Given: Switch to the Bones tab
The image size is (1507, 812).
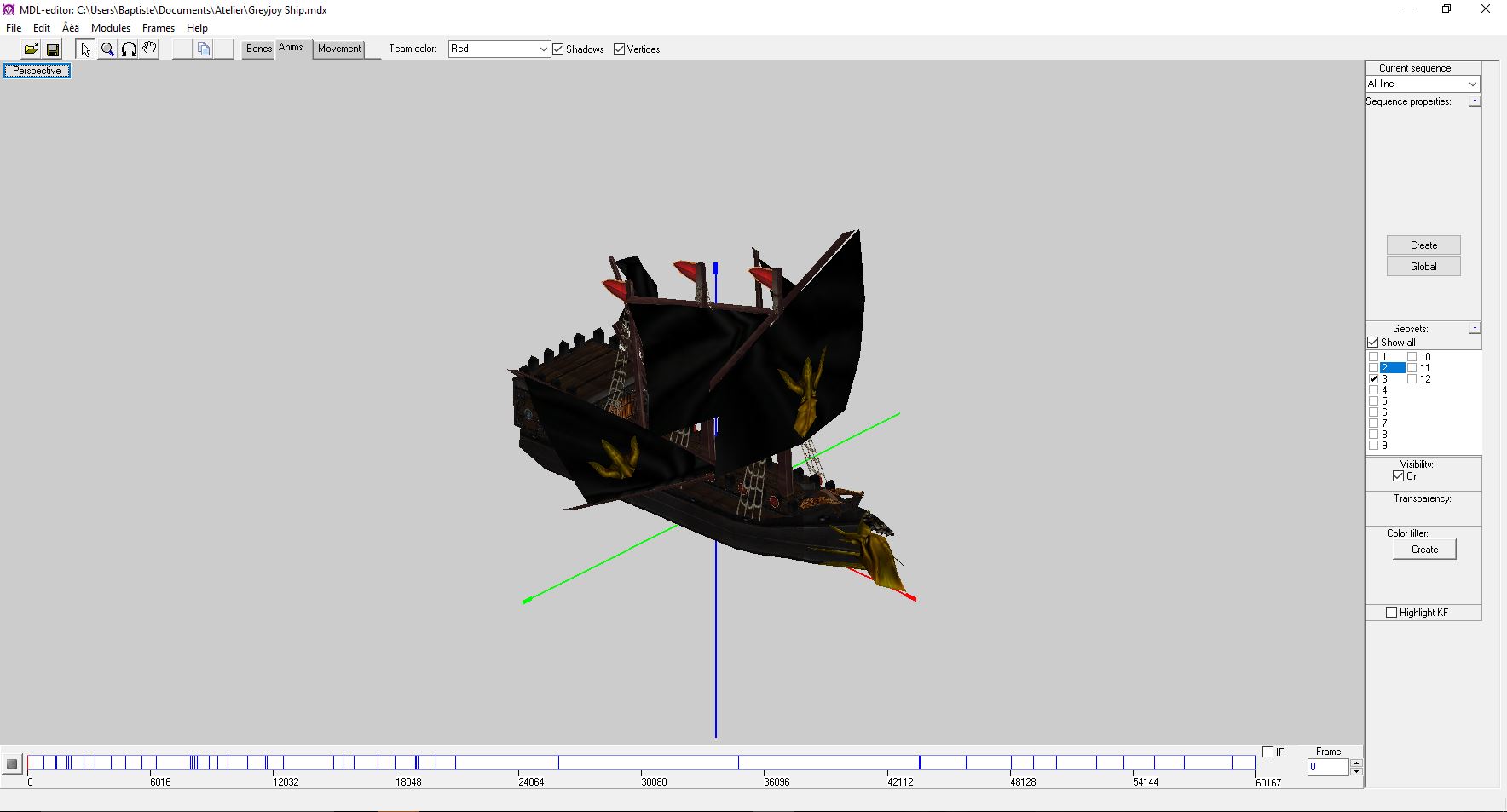Looking at the screenshot, I should click(x=259, y=49).
